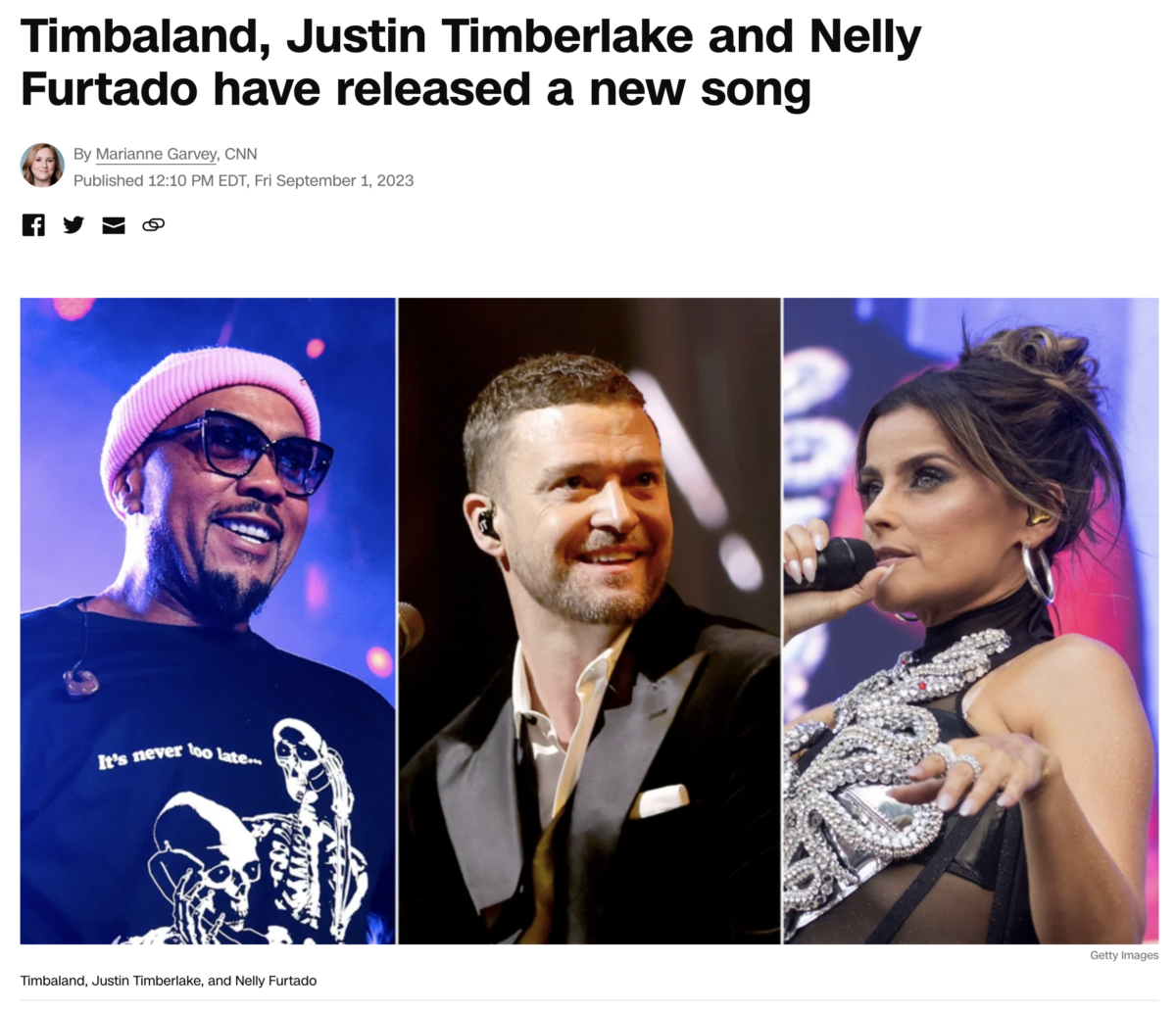1176x1012 pixels.
Task: Click the black microphone Nelly Furtado holds
Action: [x=831, y=565]
